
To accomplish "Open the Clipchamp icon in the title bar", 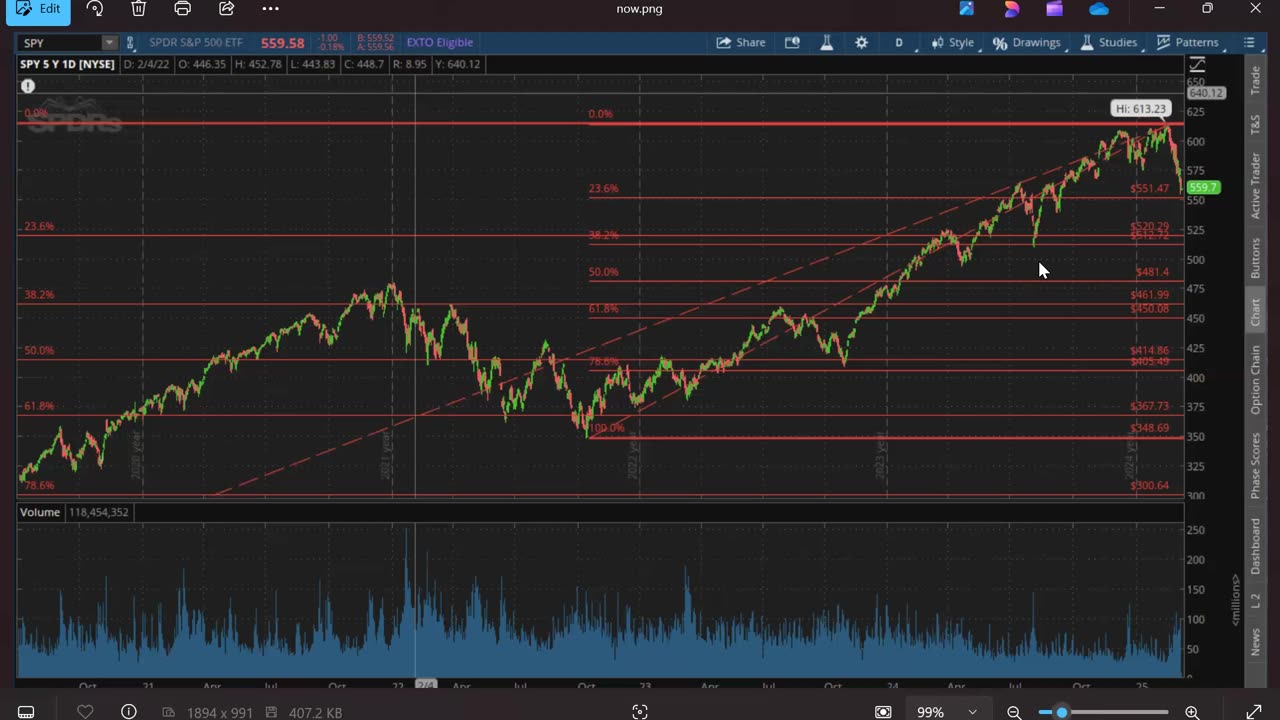I will click(1055, 9).
